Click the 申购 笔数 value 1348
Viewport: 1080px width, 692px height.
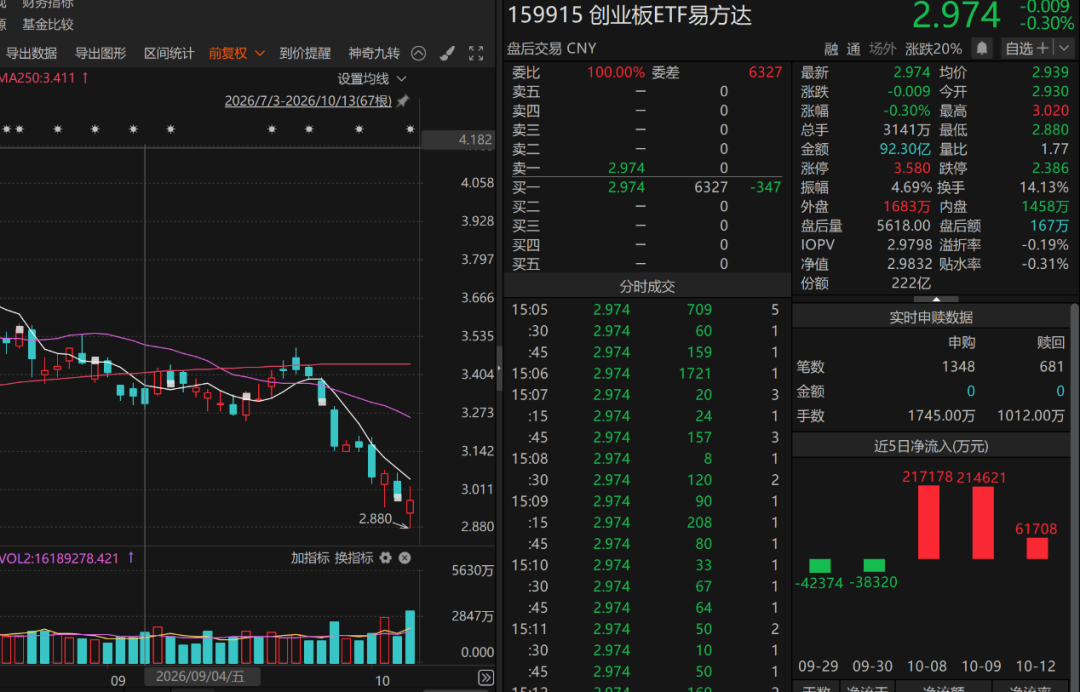click(x=958, y=366)
